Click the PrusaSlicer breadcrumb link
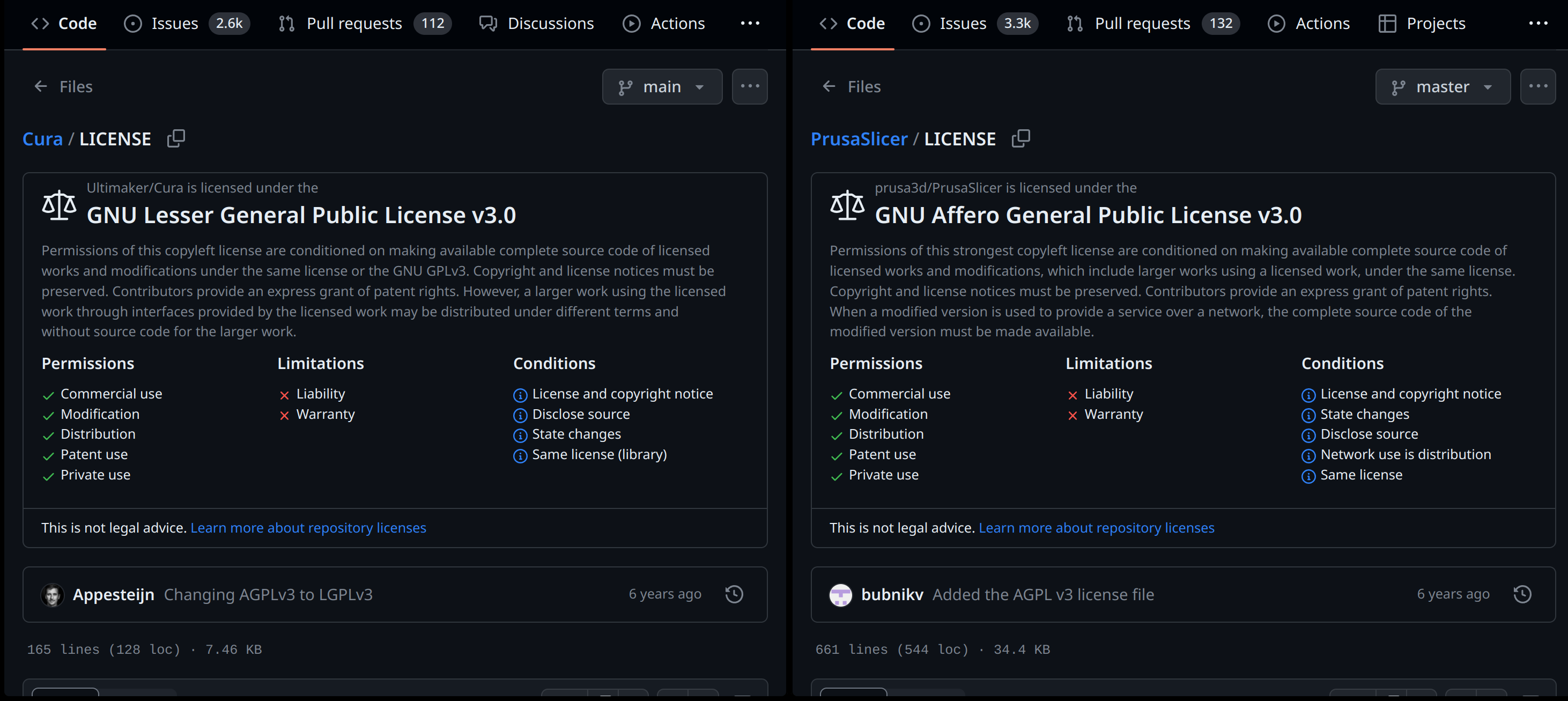Viewport: 1568px width, 701px height. point(859,139)
